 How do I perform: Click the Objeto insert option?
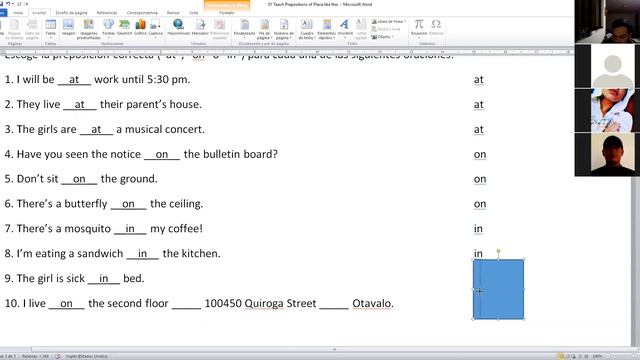click(x=381, y=37)
